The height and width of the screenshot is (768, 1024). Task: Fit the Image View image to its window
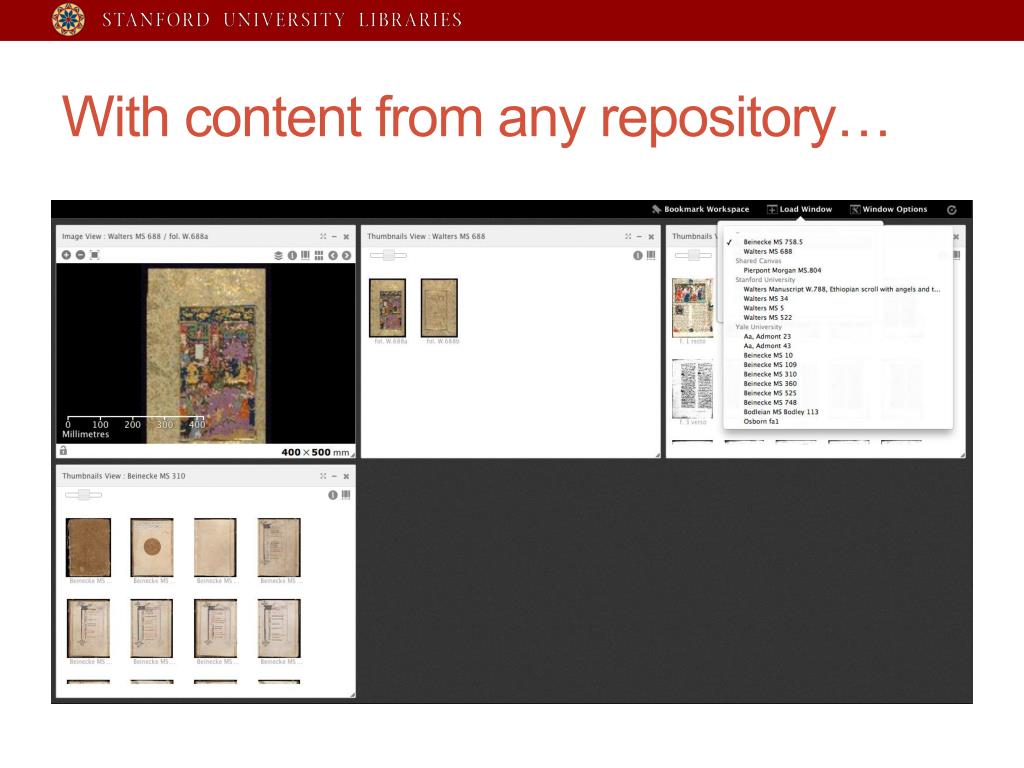[x=95, y=255]
